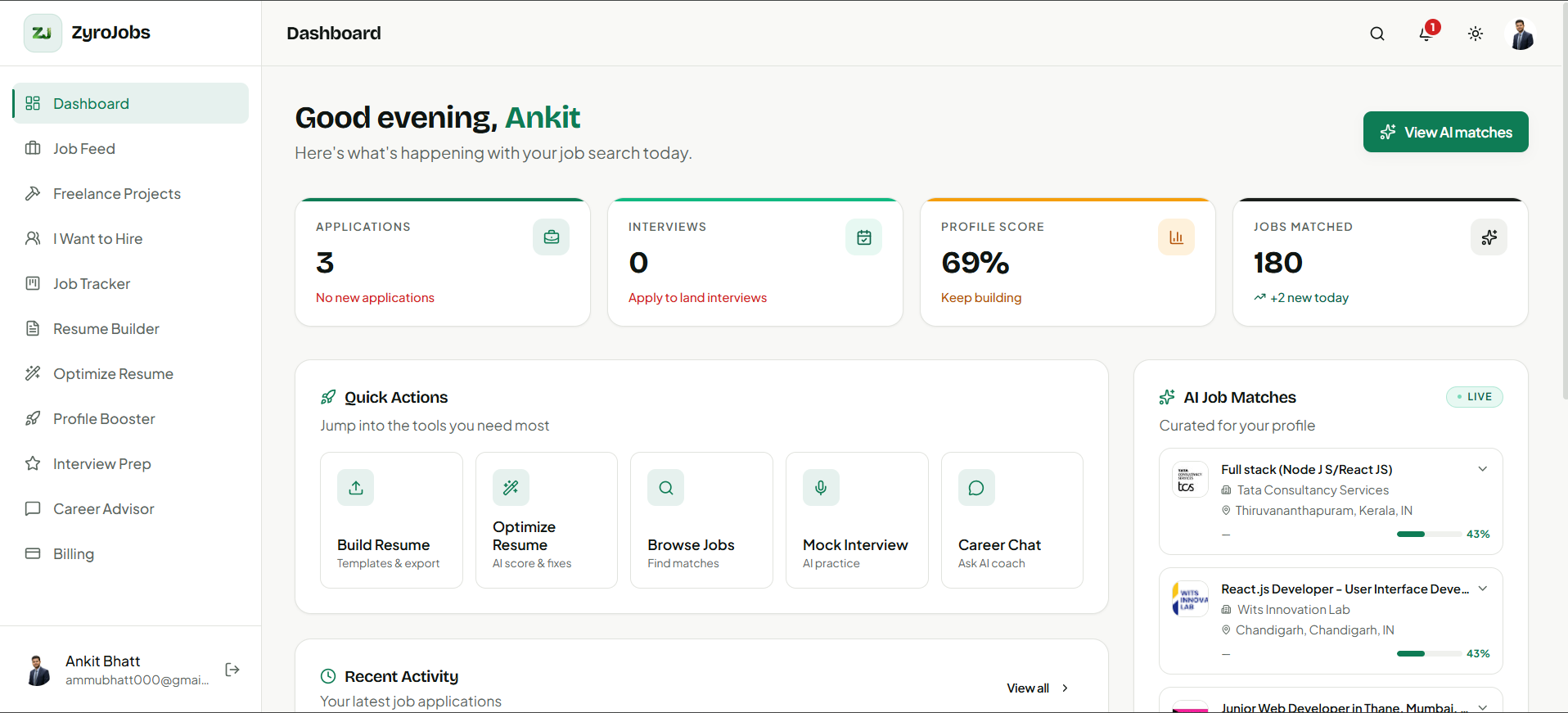Click View all in Recent Activity
The width and height of the screenshot is (1568, 713).
[1038, 688]
